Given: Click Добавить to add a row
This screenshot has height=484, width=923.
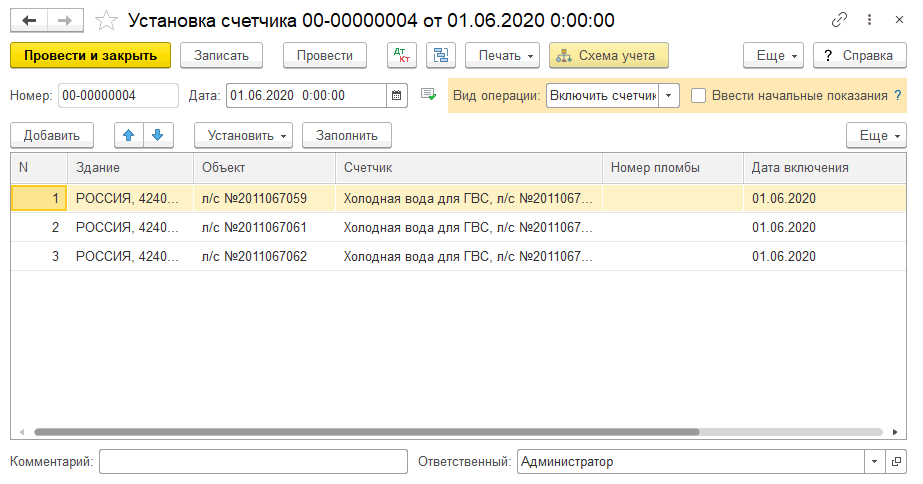Looking at the screenshot, I should [x=51, y=135].
